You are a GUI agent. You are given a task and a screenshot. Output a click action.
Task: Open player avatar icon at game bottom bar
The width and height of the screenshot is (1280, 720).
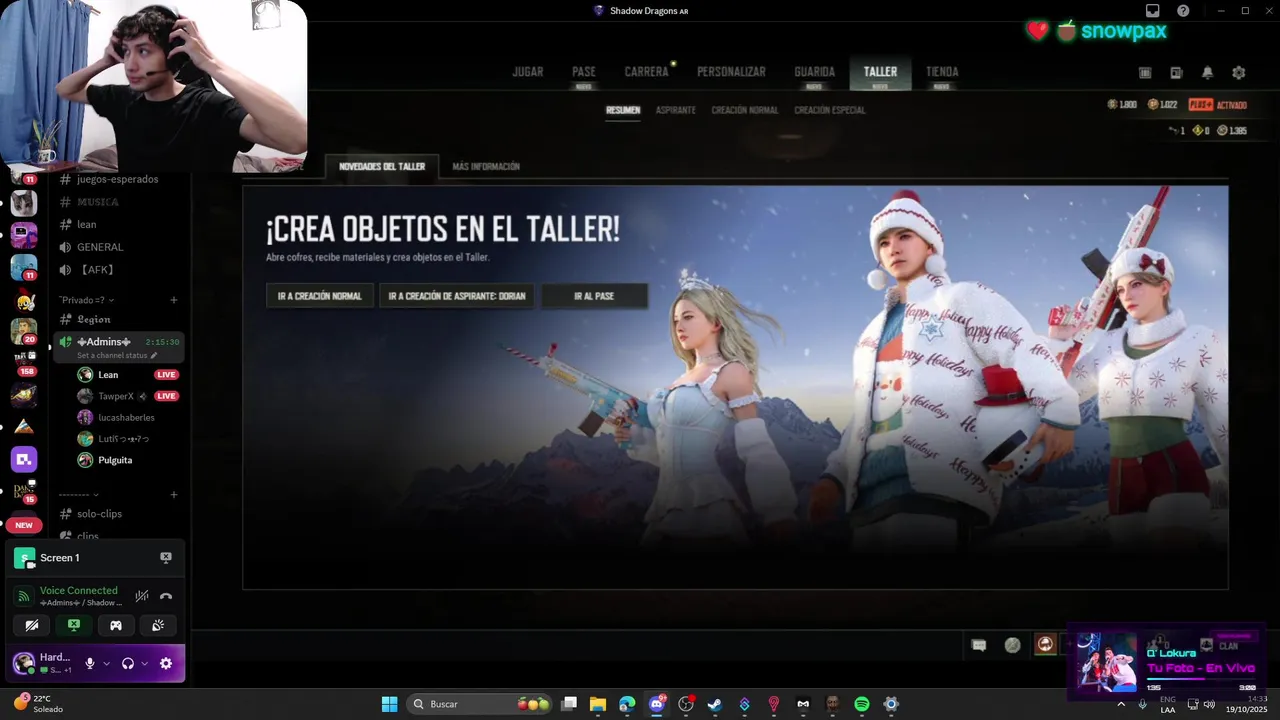click(1045, 644)
